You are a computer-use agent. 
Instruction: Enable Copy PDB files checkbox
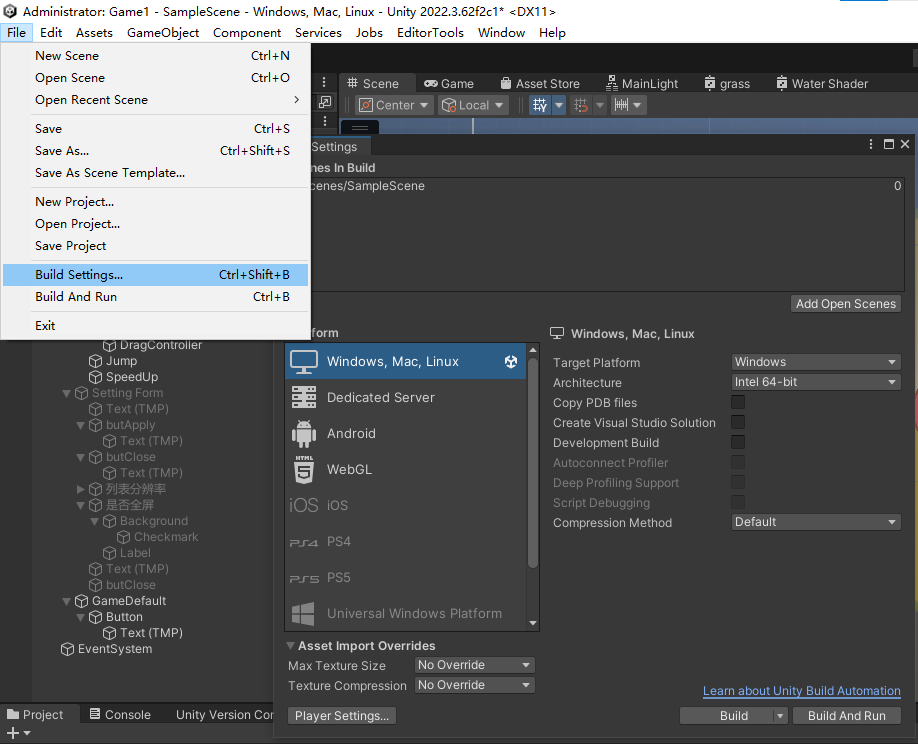pos(738,402)
